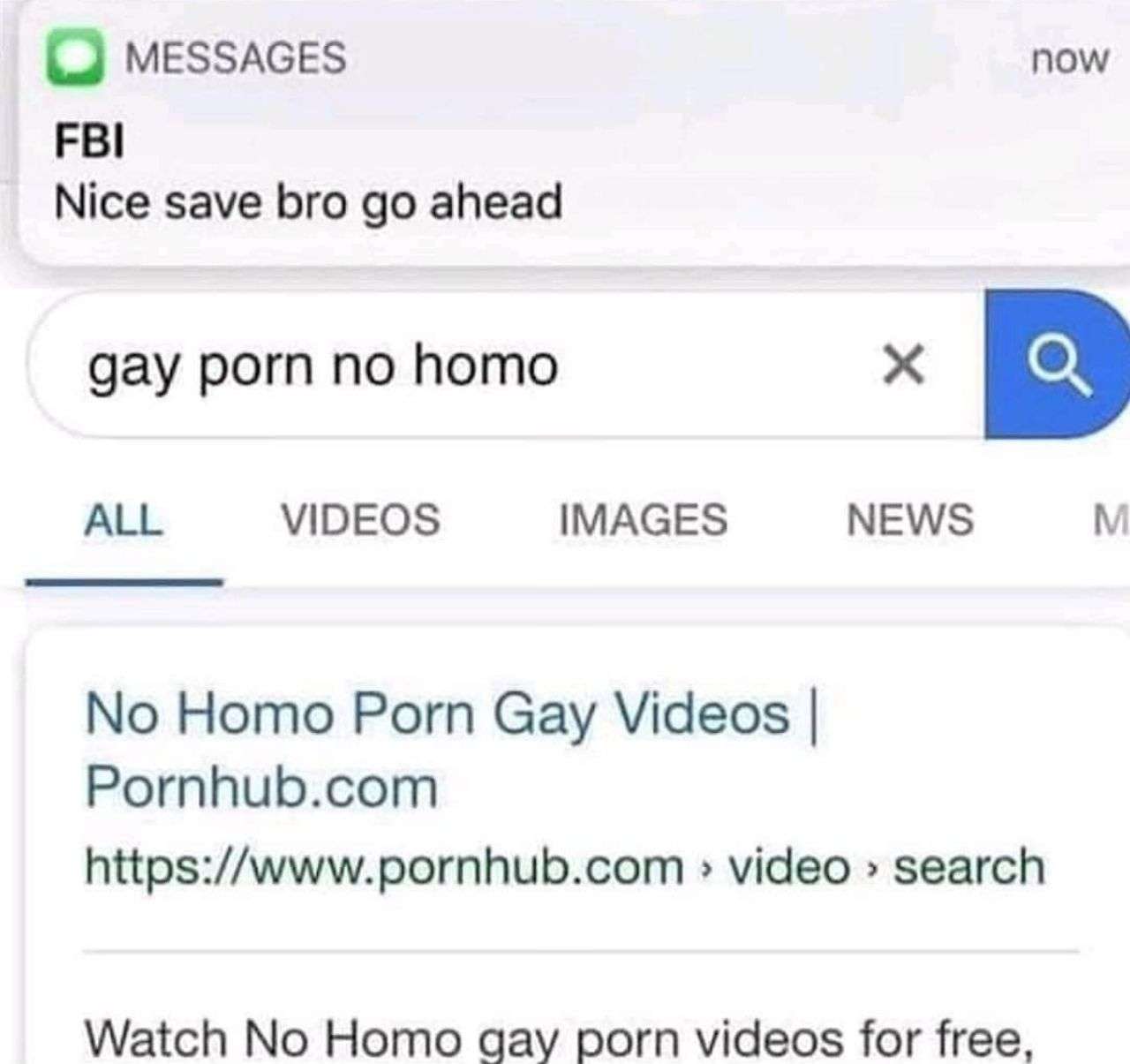Image resolution: width=1130 pixels, height=1064 pixels.
Task: Tap the "Nice save bro go ahead" text
Action: coord(308,202)
